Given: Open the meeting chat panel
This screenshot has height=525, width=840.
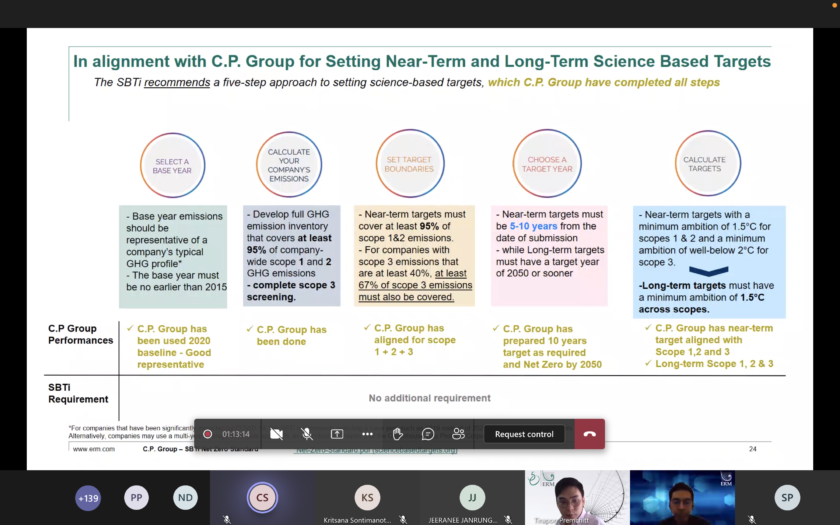Looking at the screenshot, I should point(428,434).
